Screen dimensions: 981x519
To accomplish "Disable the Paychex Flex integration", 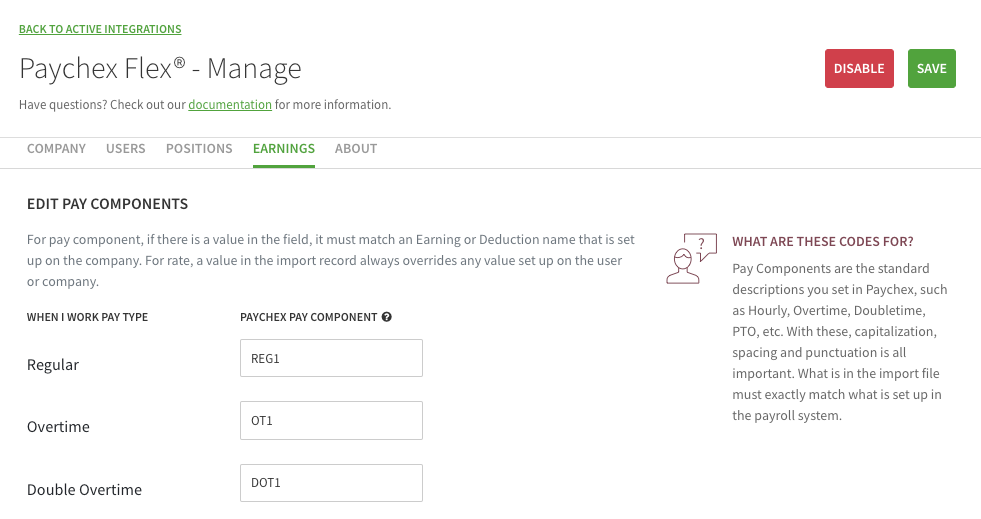I will [859, 69].
